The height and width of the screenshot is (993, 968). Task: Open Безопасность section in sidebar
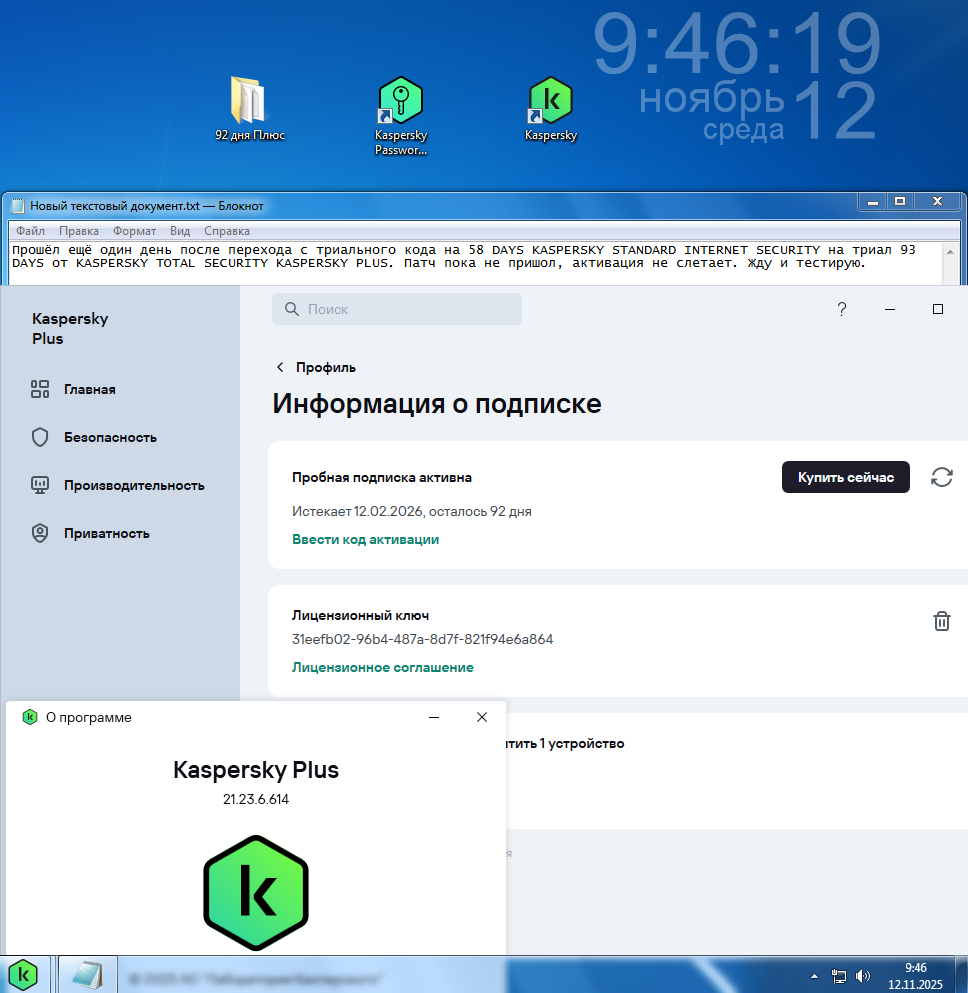(x=110, y=438)
